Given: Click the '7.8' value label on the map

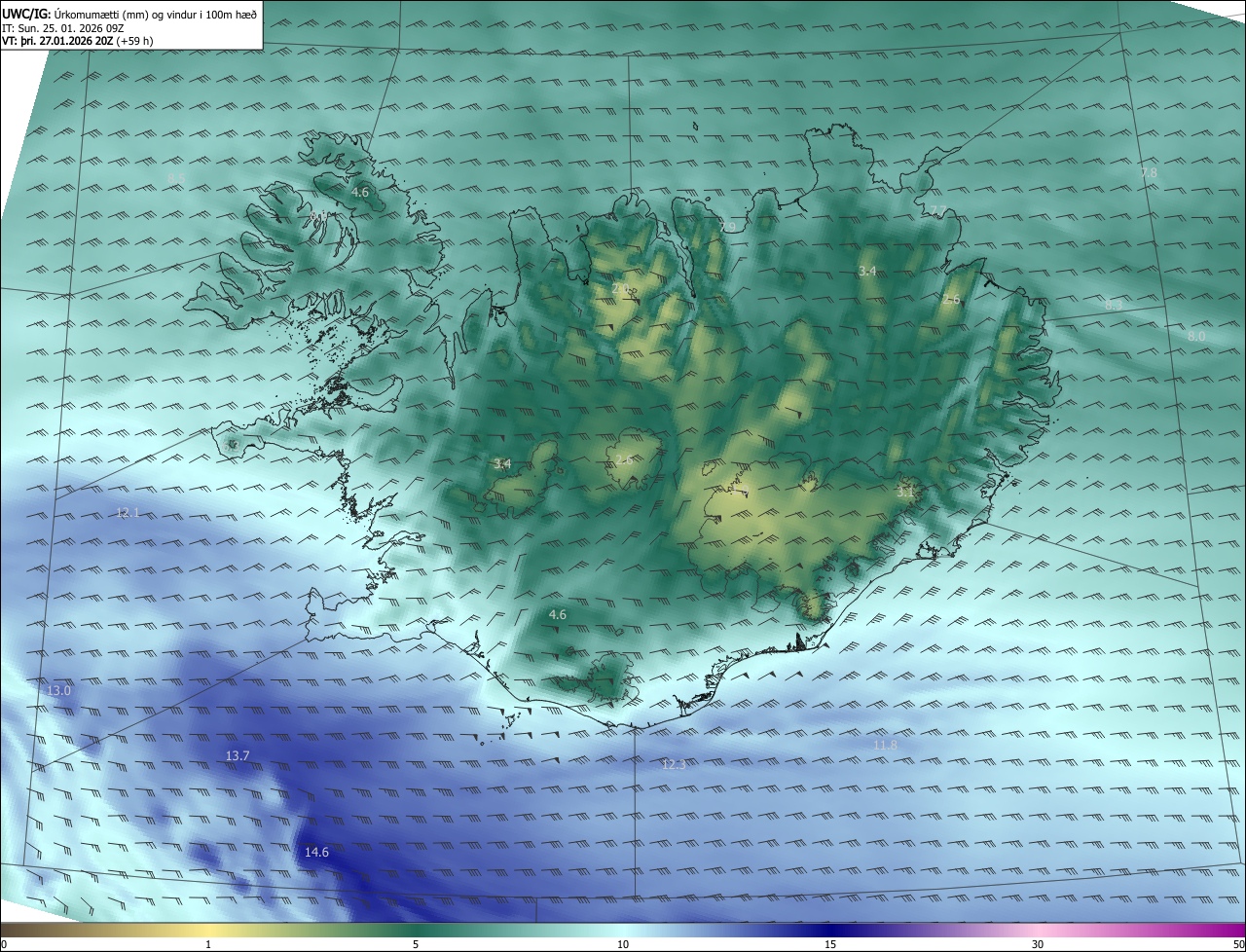Looking at the screenshot, I should (x=1149, y=172).
